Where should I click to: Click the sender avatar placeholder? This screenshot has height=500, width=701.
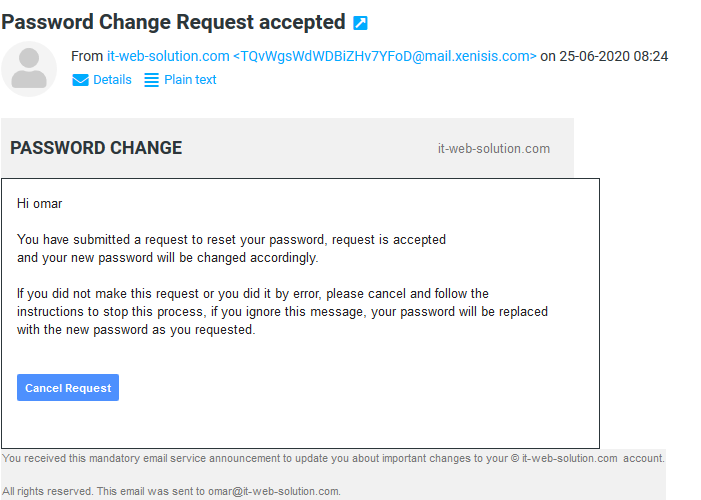tap(29, 69)
